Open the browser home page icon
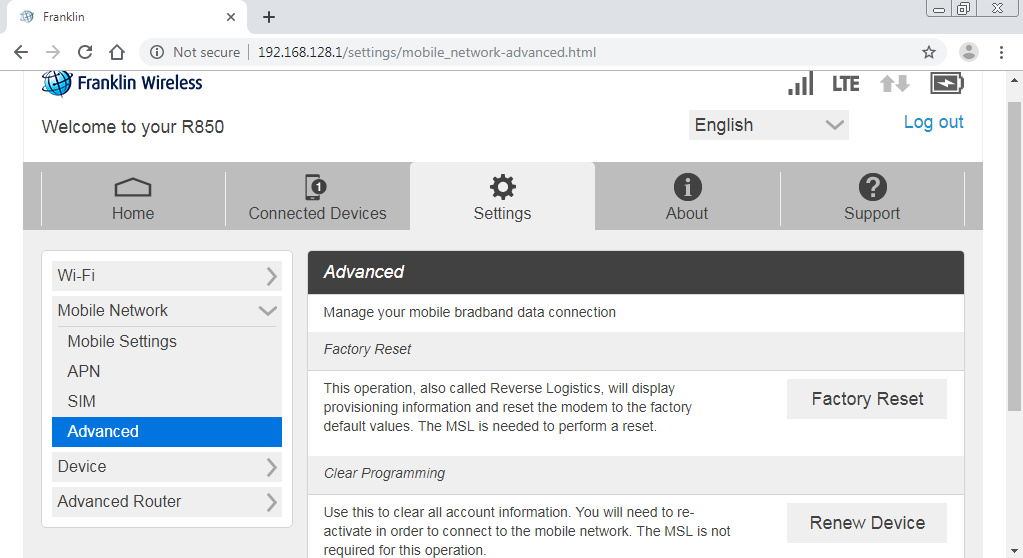 [x=117, y=52]
